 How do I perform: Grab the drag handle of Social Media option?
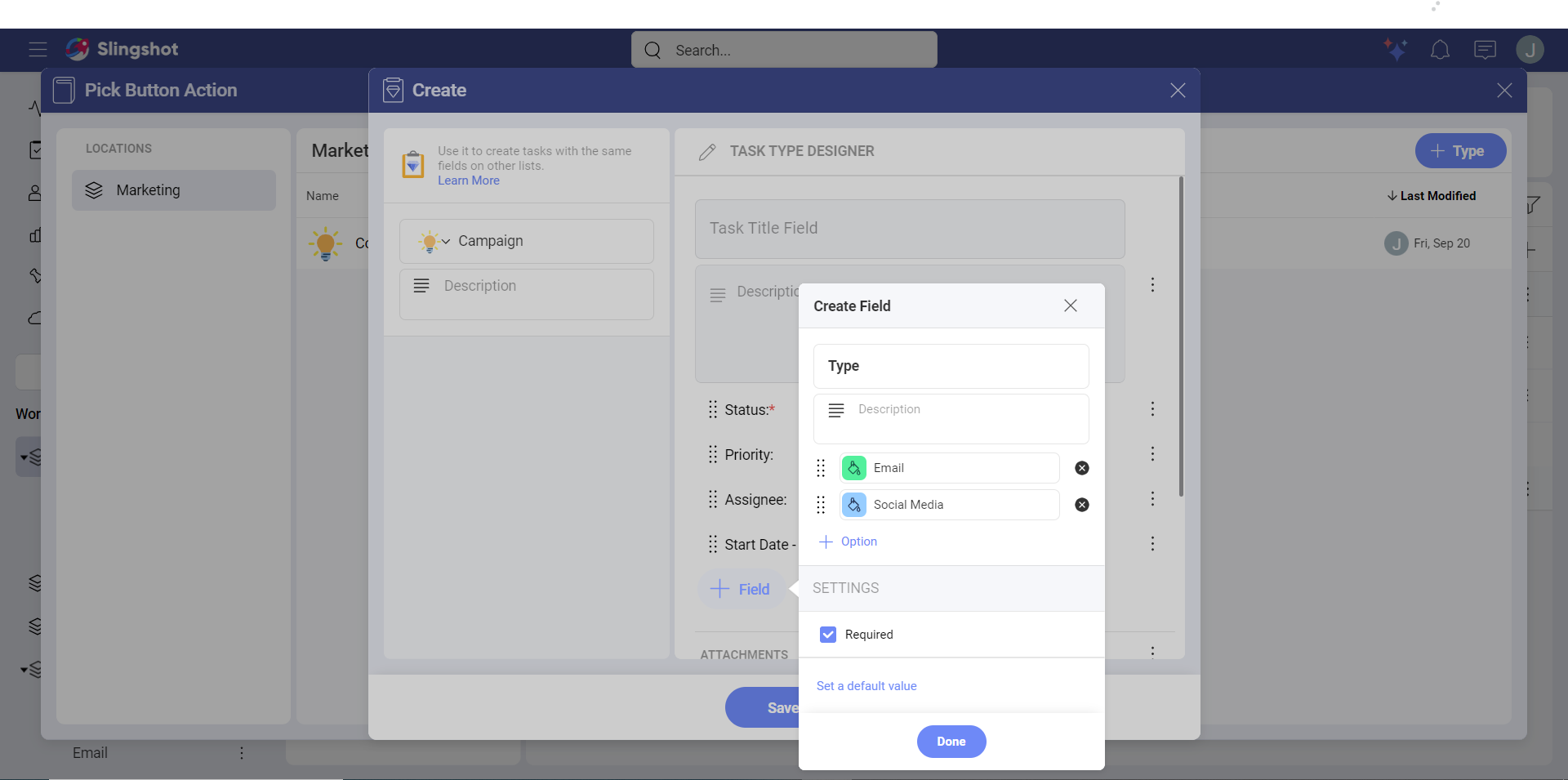[x=821, y=505]
